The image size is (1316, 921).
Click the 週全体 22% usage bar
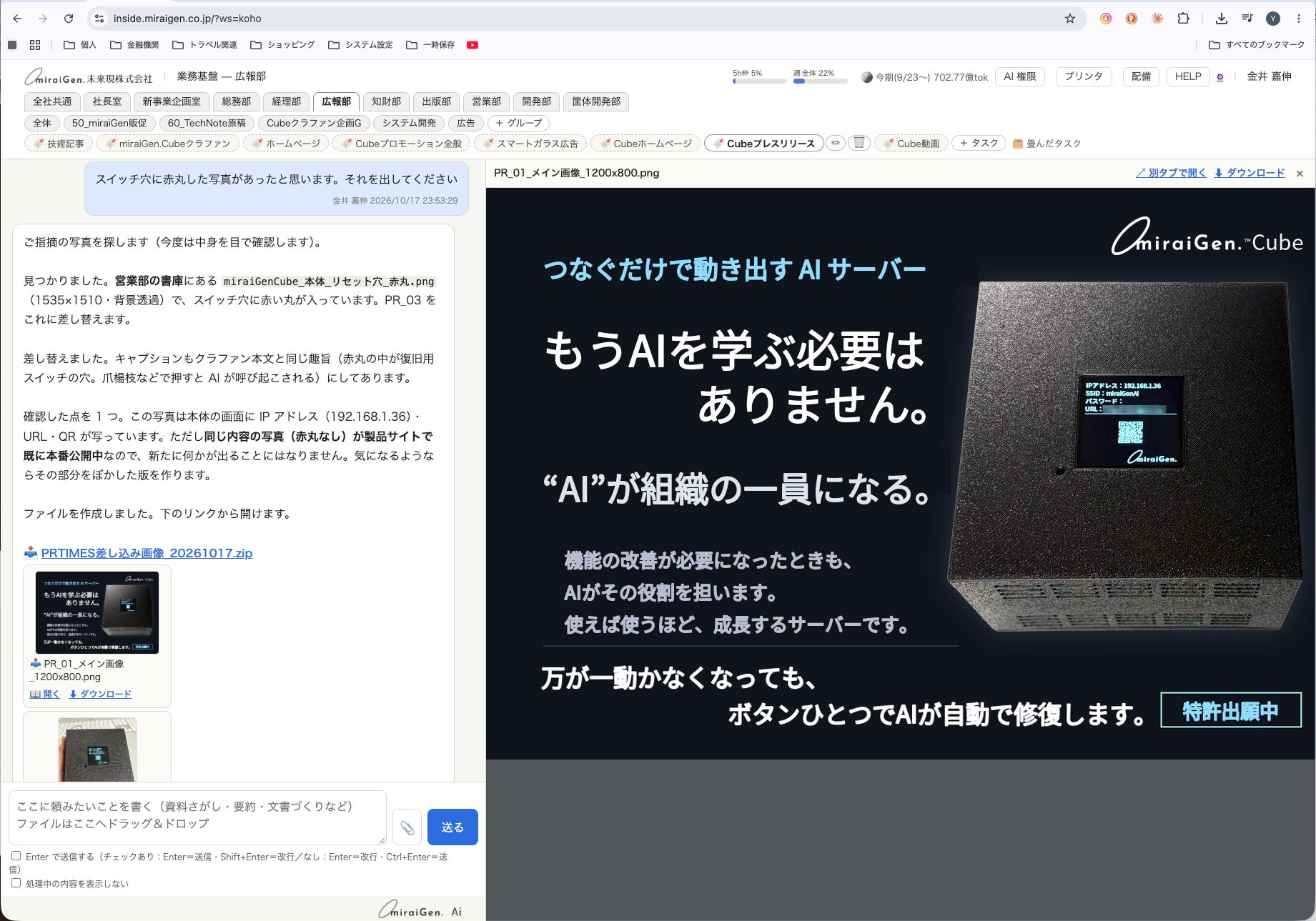(x=820, y=76)
